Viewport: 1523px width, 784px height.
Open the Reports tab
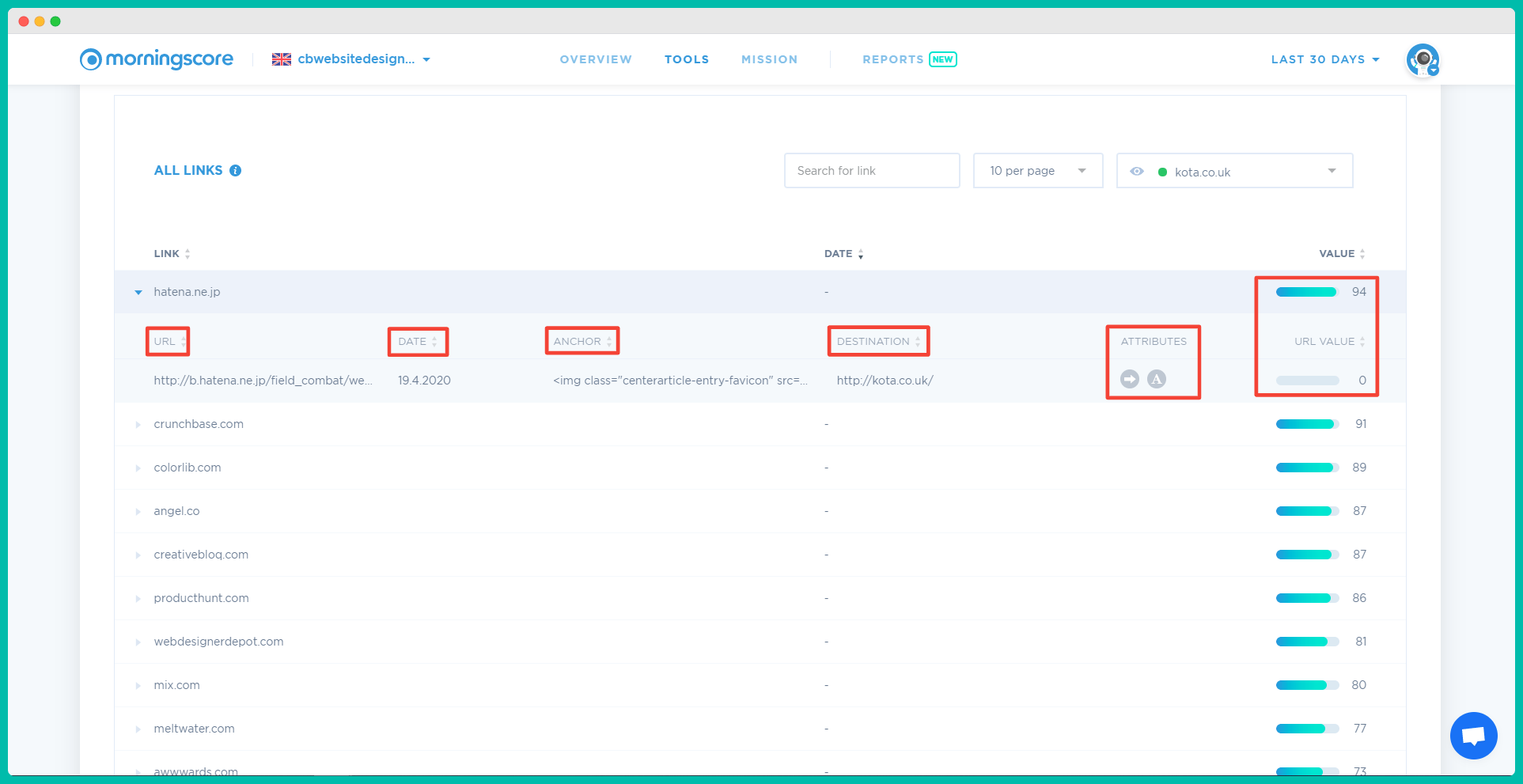click(x=893, y=59)
